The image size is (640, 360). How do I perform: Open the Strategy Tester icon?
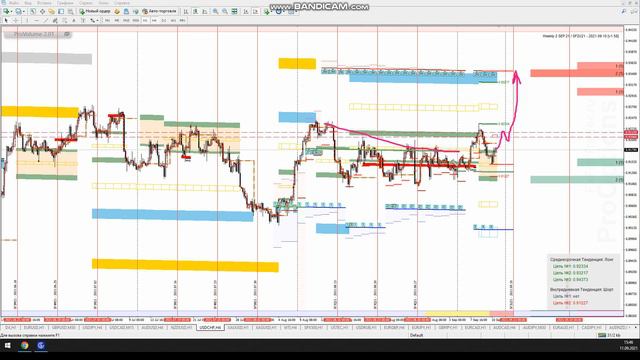71,11
